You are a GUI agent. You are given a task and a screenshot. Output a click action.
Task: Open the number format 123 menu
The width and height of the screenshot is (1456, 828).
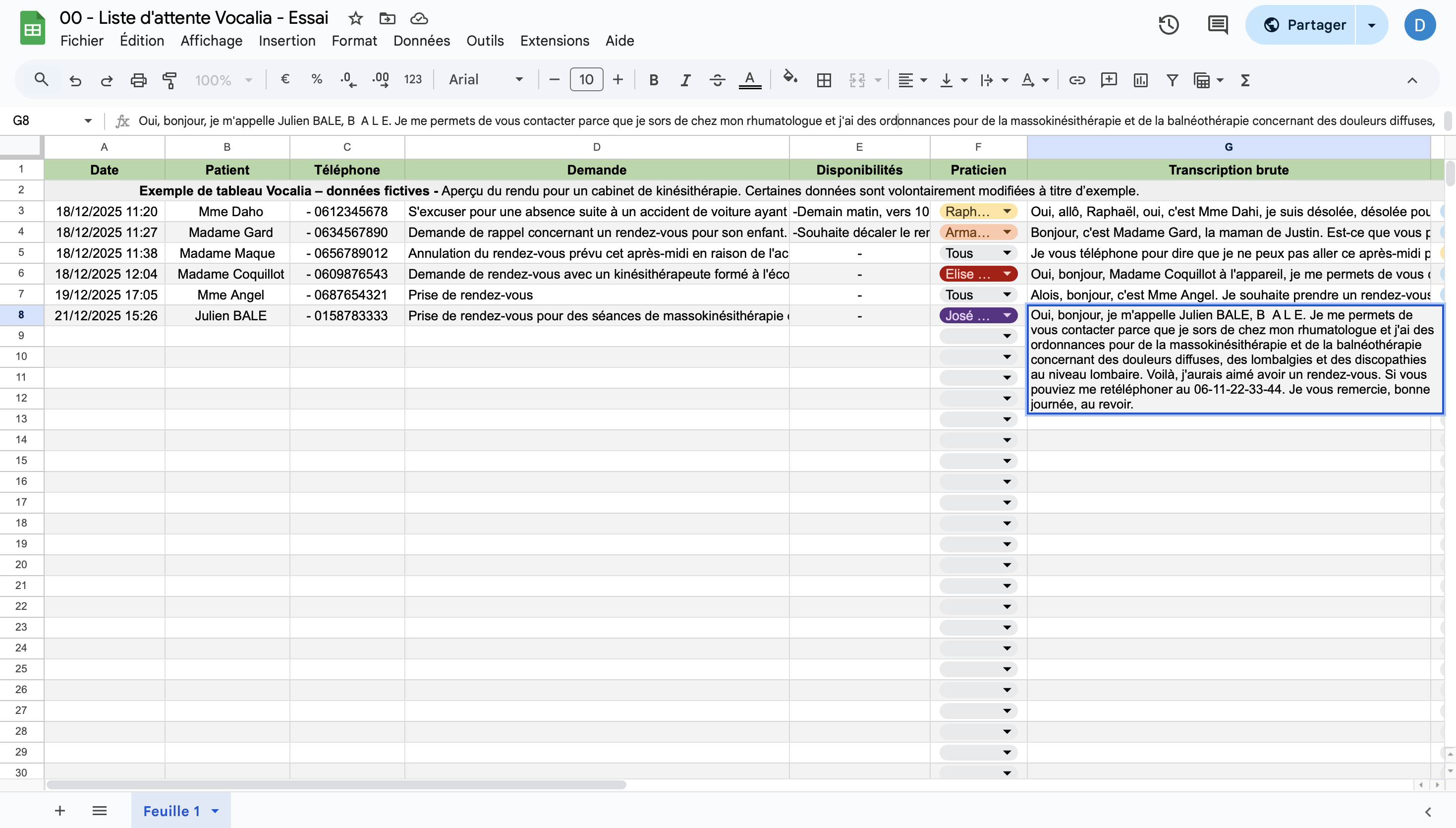point(413,80)
